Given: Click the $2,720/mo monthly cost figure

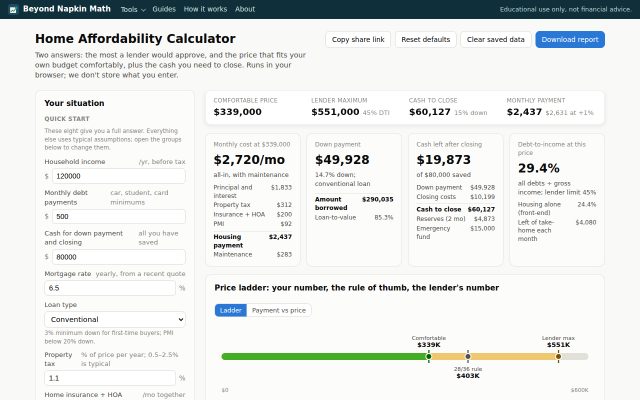Looking at the screenshot, I should (249, 160).
